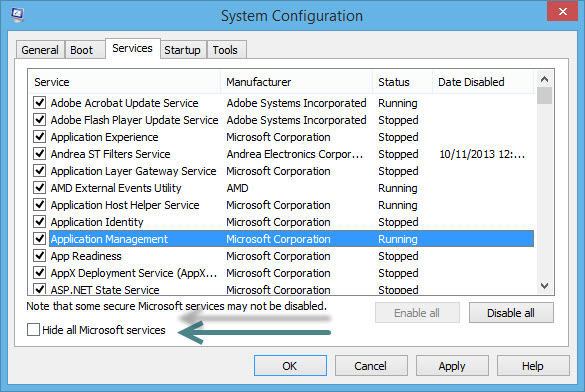Select the Services tab
585x392 pixels.
132,48
